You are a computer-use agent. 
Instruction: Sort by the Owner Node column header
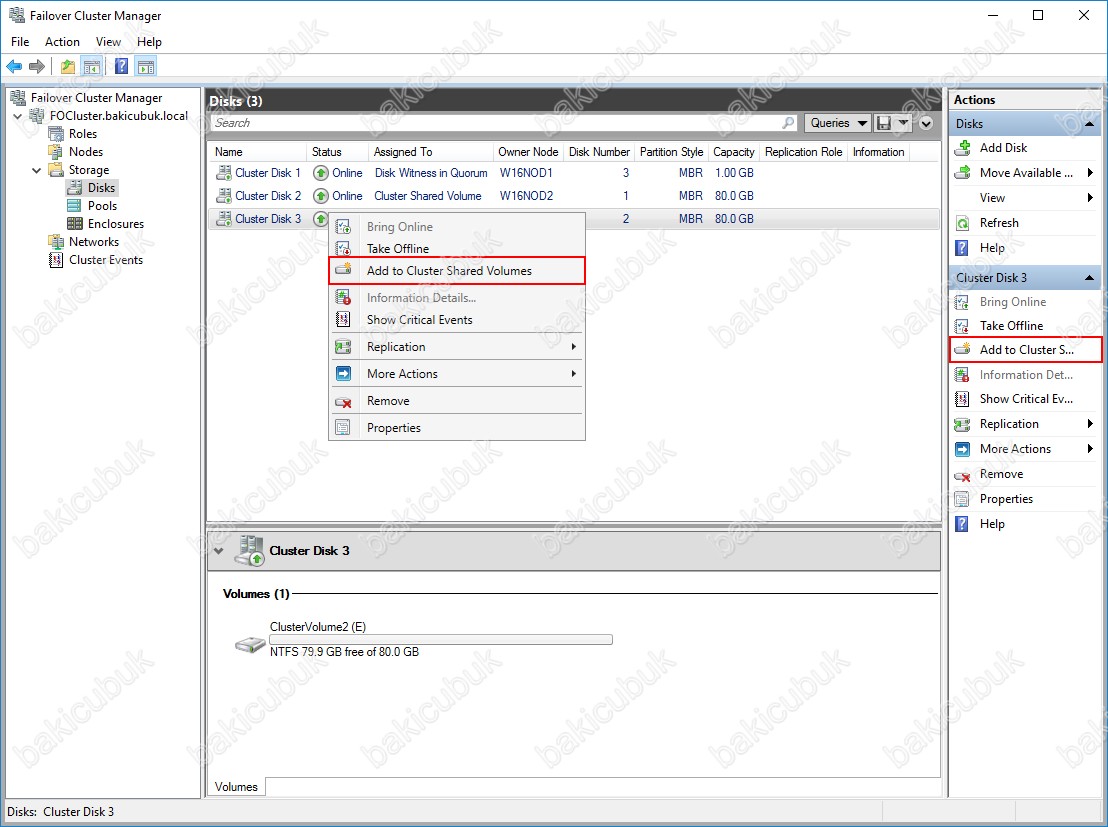(528, 152)
